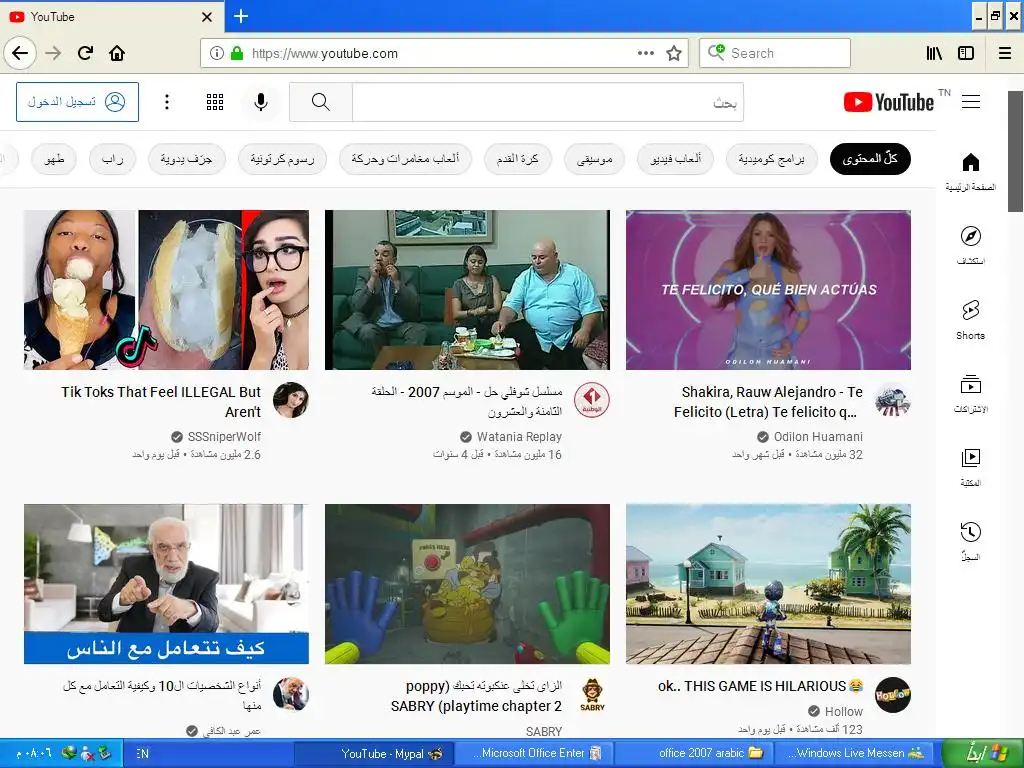Open the browser home page icon
Viewport: 1024px width, 768px height.
coord(117,53)
